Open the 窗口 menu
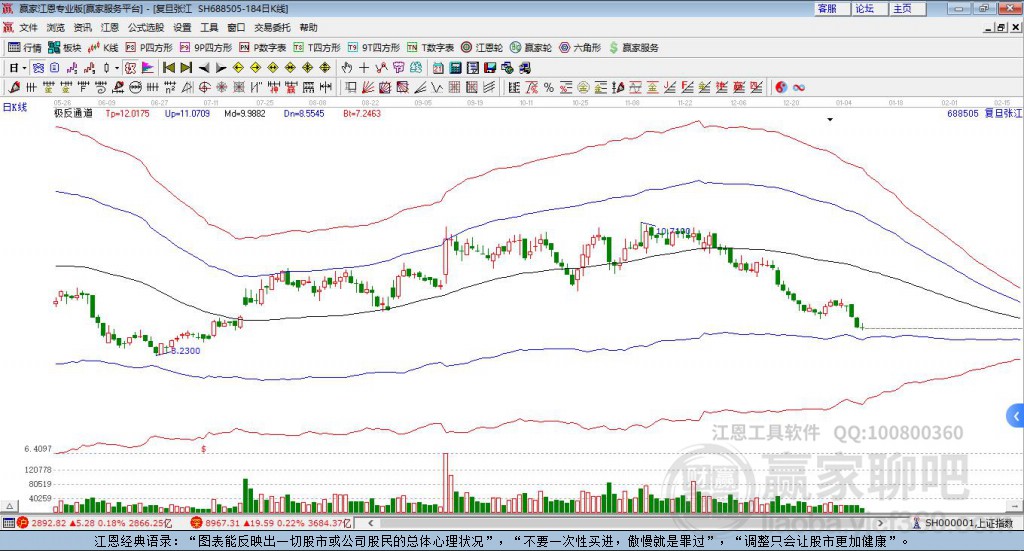 point(236,27)
